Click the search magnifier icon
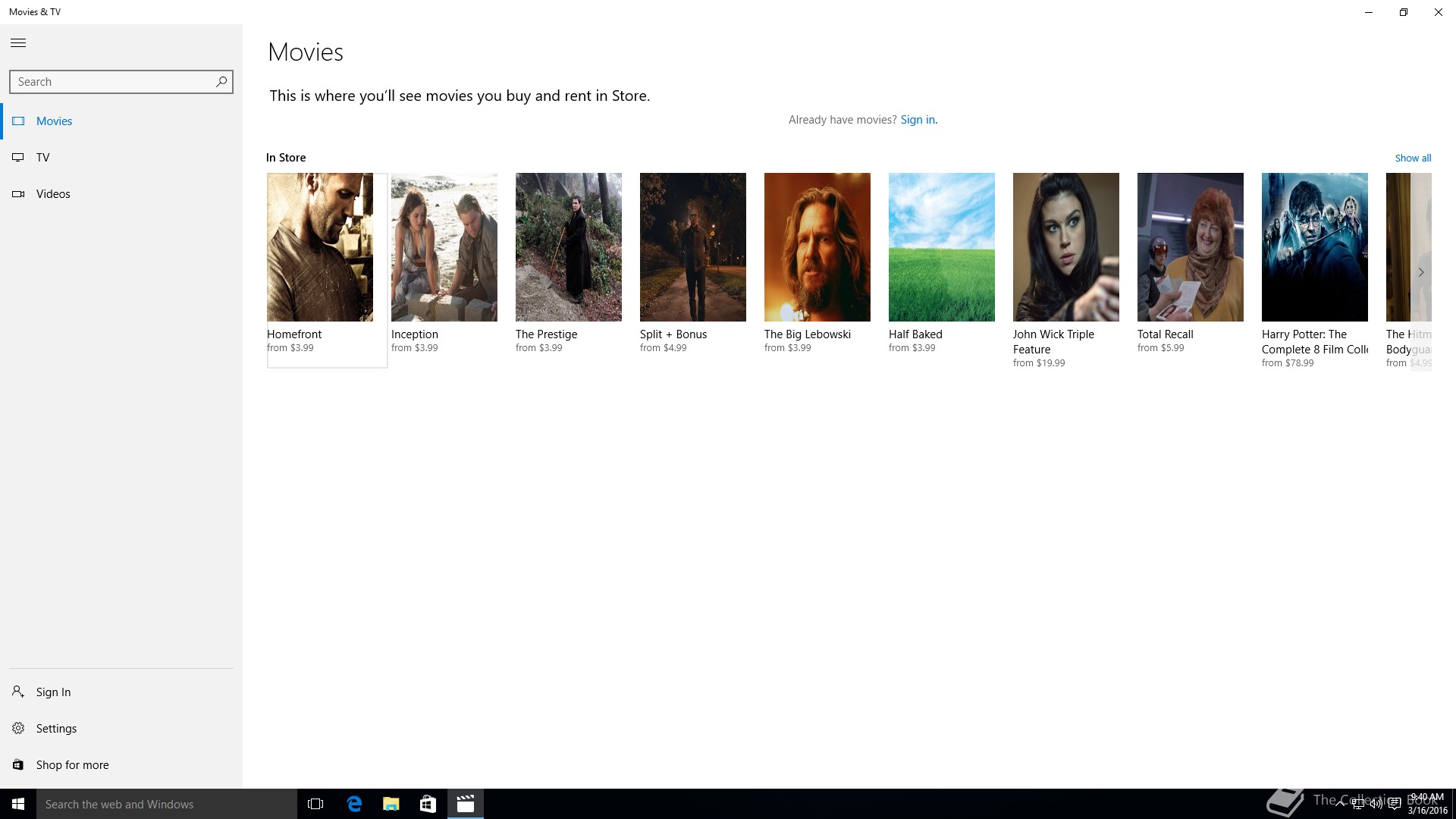Image resolution: width=1456 pixels, height=819 pixels. (221, 82)
